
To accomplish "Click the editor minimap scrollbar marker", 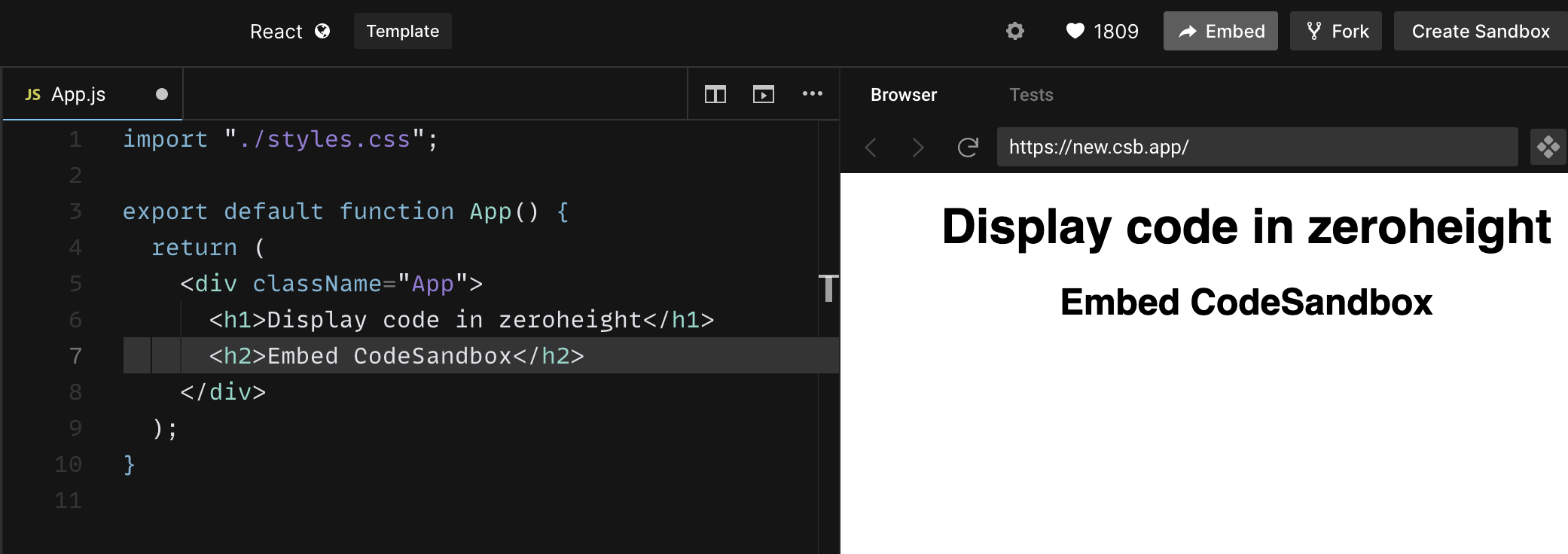I will coord(828,288).
